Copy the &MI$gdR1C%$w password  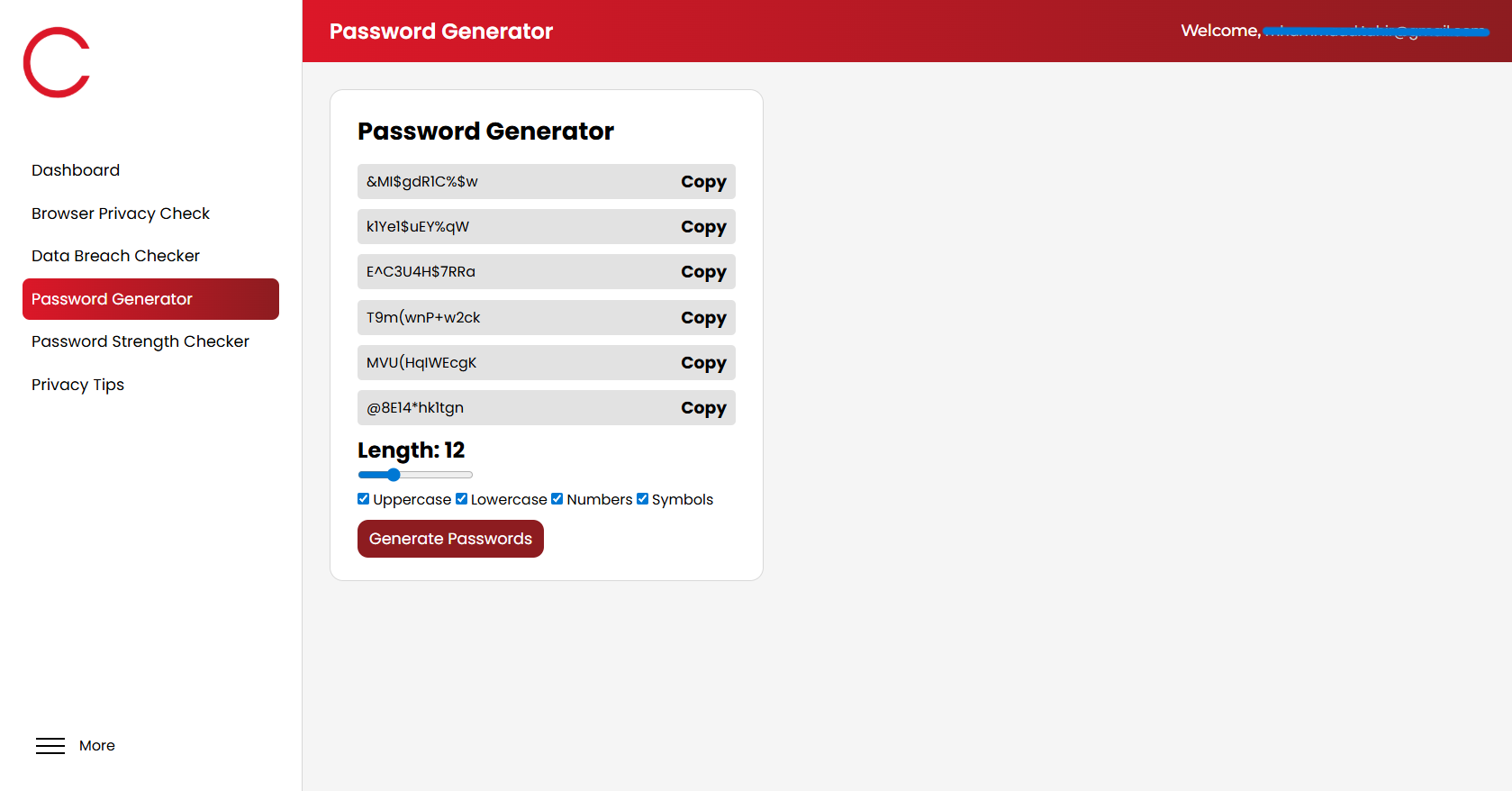[703, 182]
